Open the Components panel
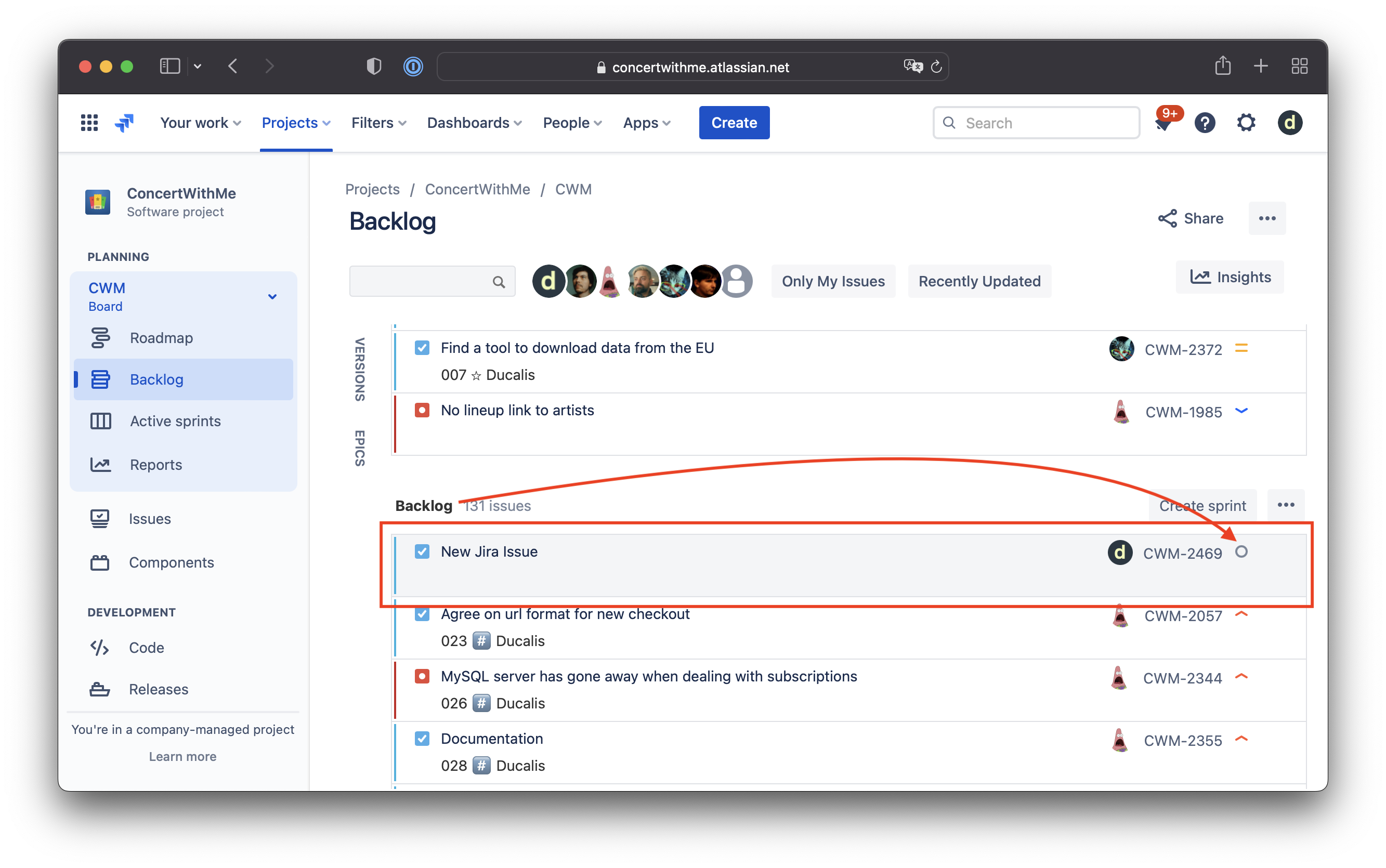 tap(171, 562)
